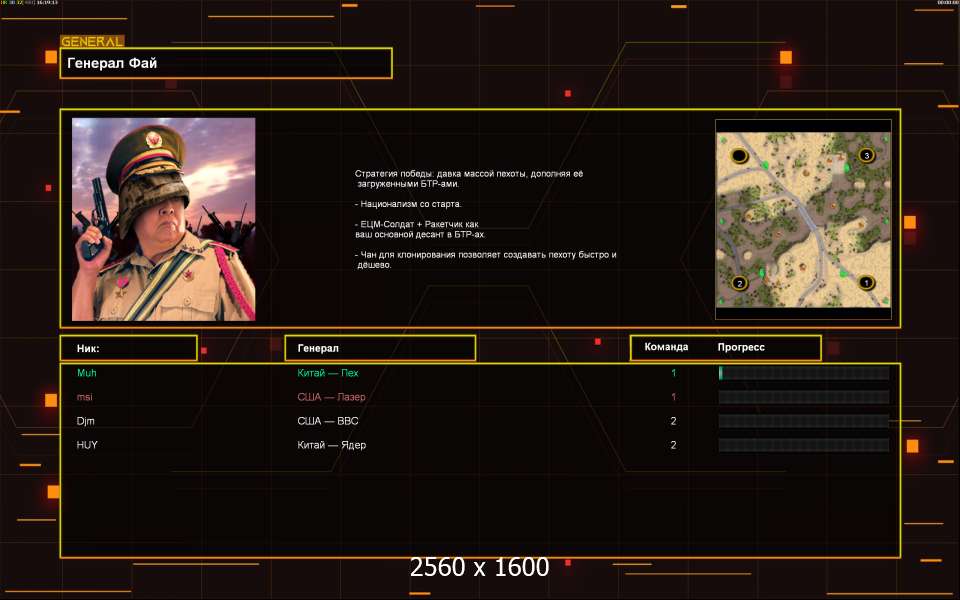Viewport: 960px width, 600px height.
Task: Click the 'Прогресс' column header
Action: [741, 348]
